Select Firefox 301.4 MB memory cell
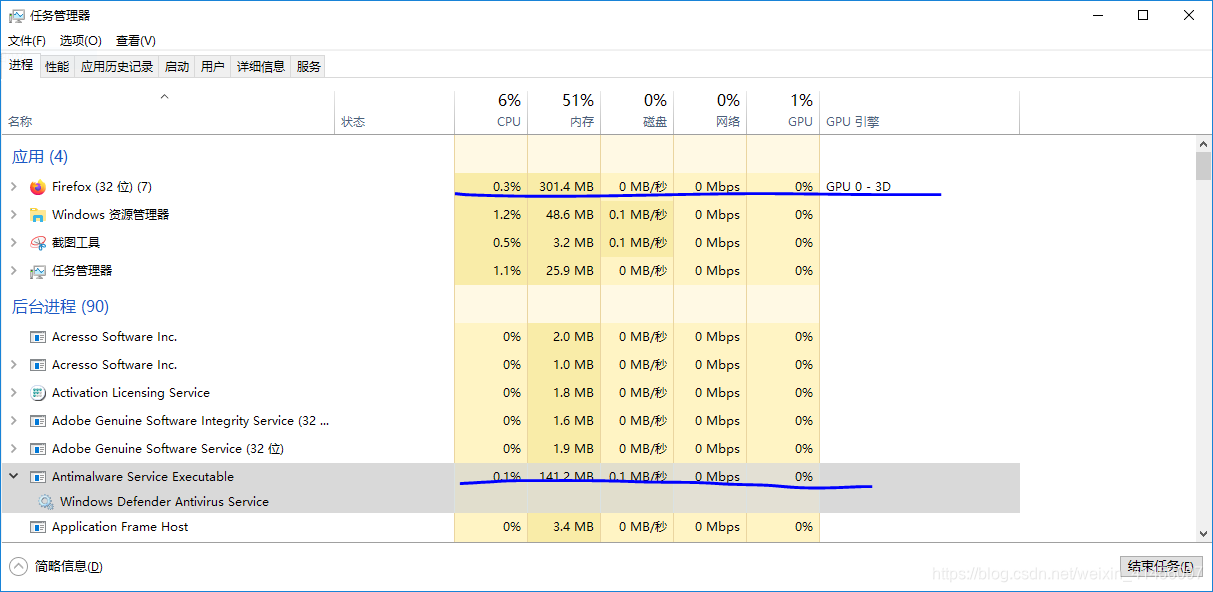 [x=566, y=187]
